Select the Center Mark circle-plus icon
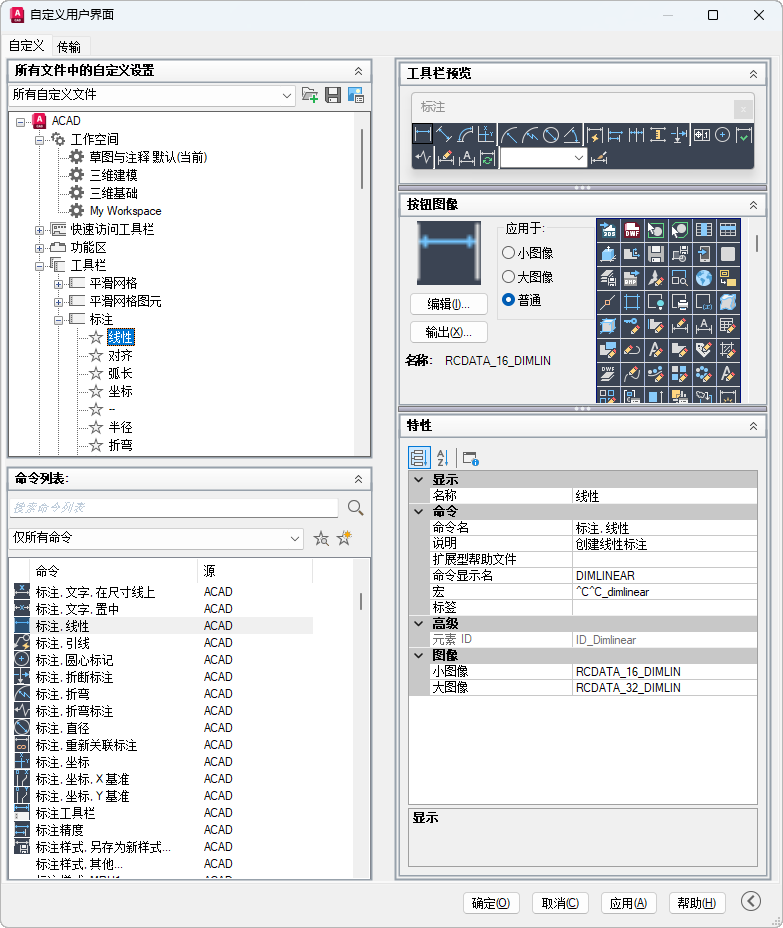The width and height of the screenshot is (783, 928). (722, 135)
